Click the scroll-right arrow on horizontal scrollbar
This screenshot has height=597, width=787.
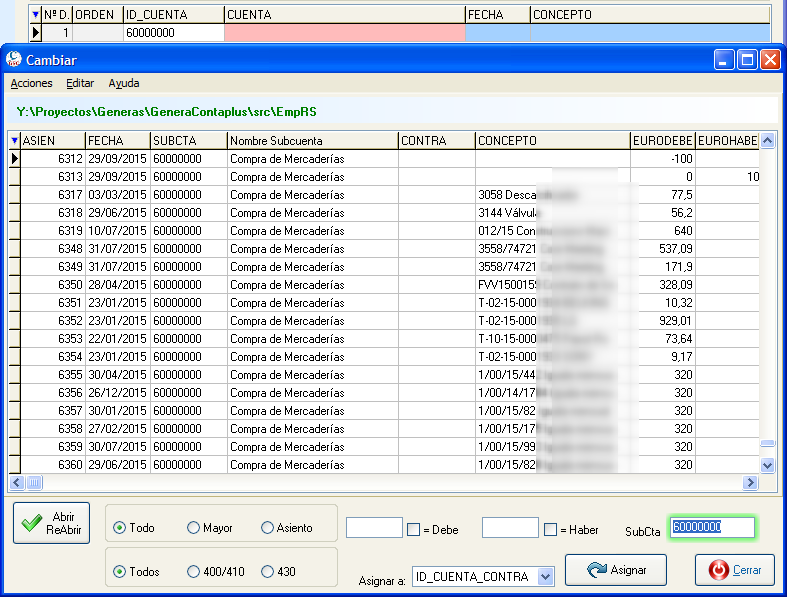click(x=750, y=483)
